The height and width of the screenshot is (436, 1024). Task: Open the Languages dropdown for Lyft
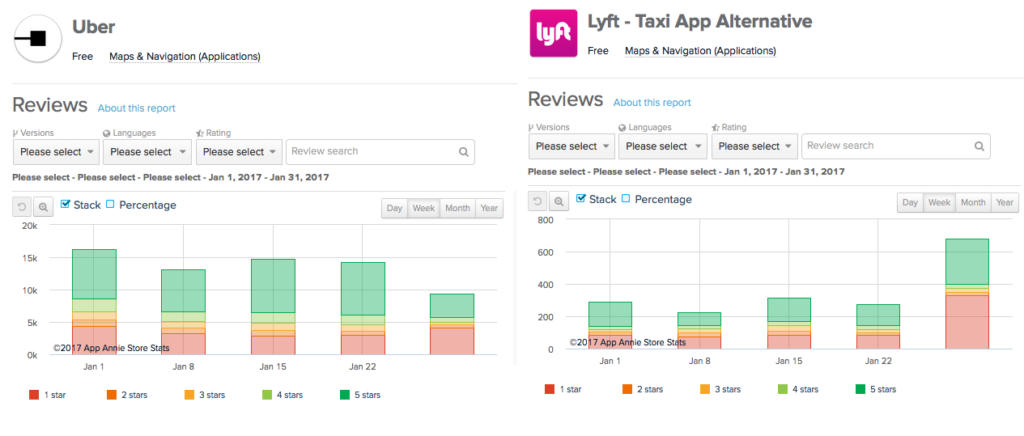tap(663, 146)
